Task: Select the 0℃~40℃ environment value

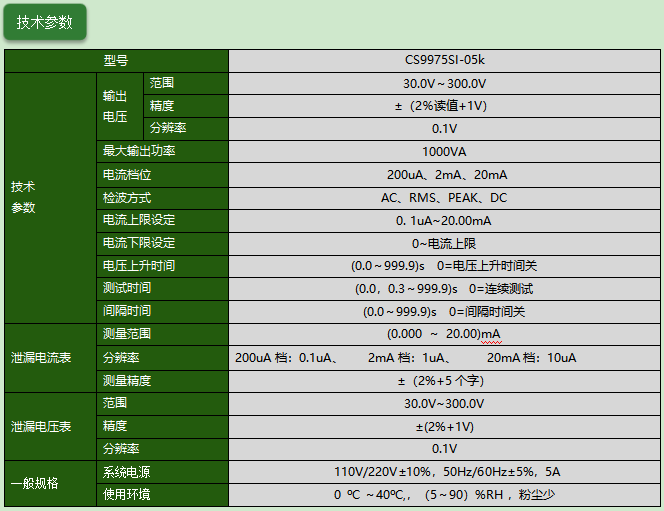Action: 444,495
